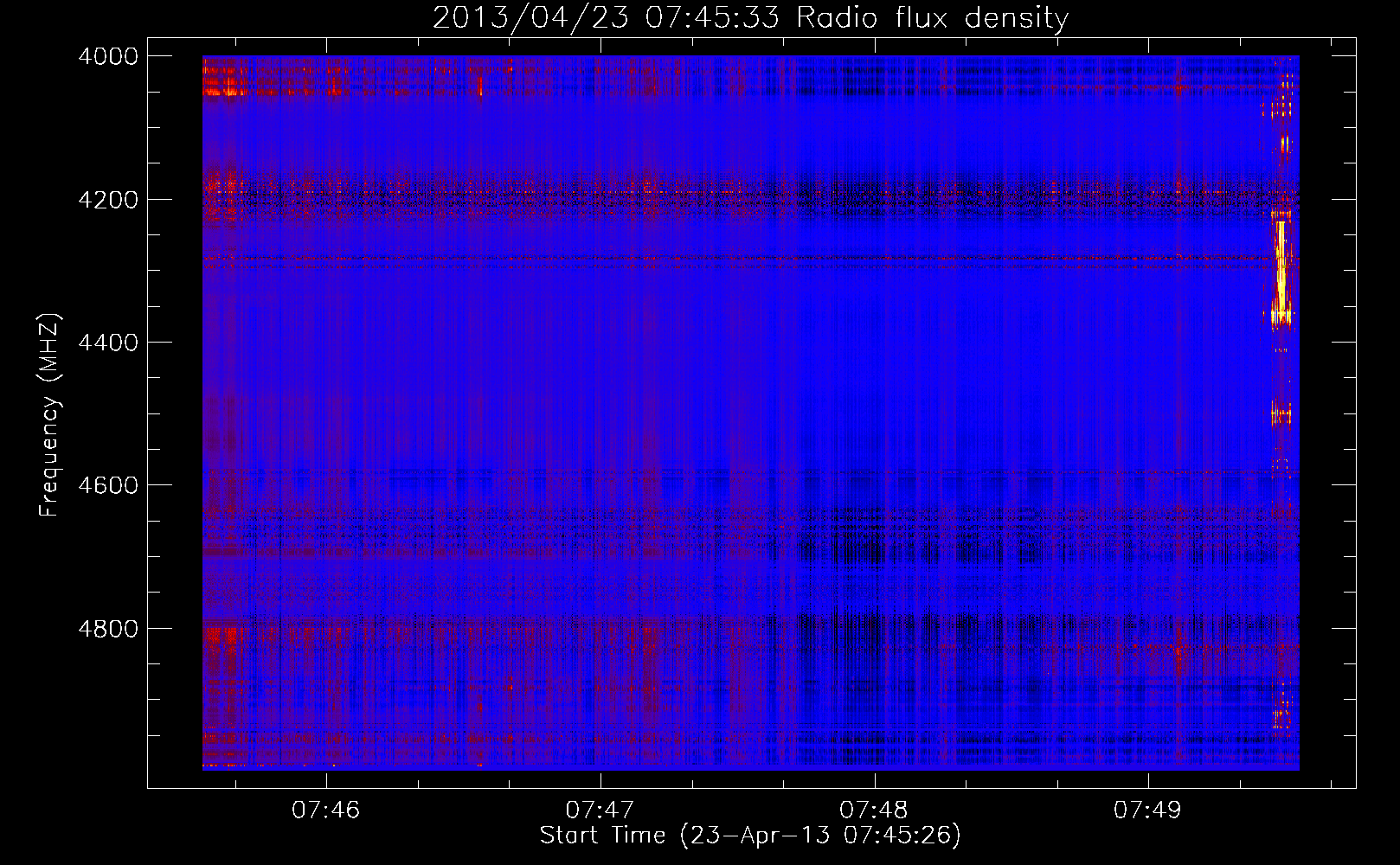Viewport: 1400px width, 865px height.
Task: Click the '07:49' time axis label
Action: coord(1147,811)
